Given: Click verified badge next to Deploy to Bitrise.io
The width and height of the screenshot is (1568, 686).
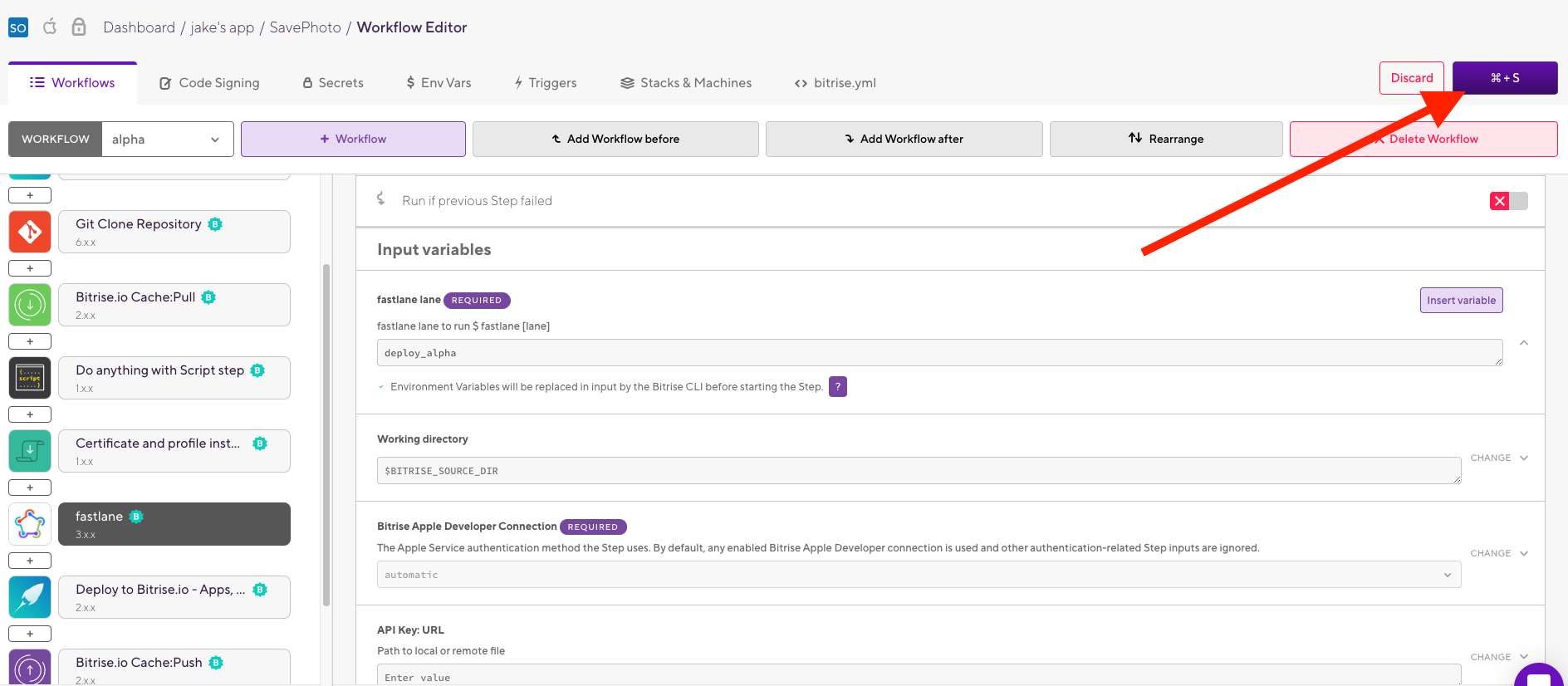Looking at the screenshot, I should click(x=260, y=590).
